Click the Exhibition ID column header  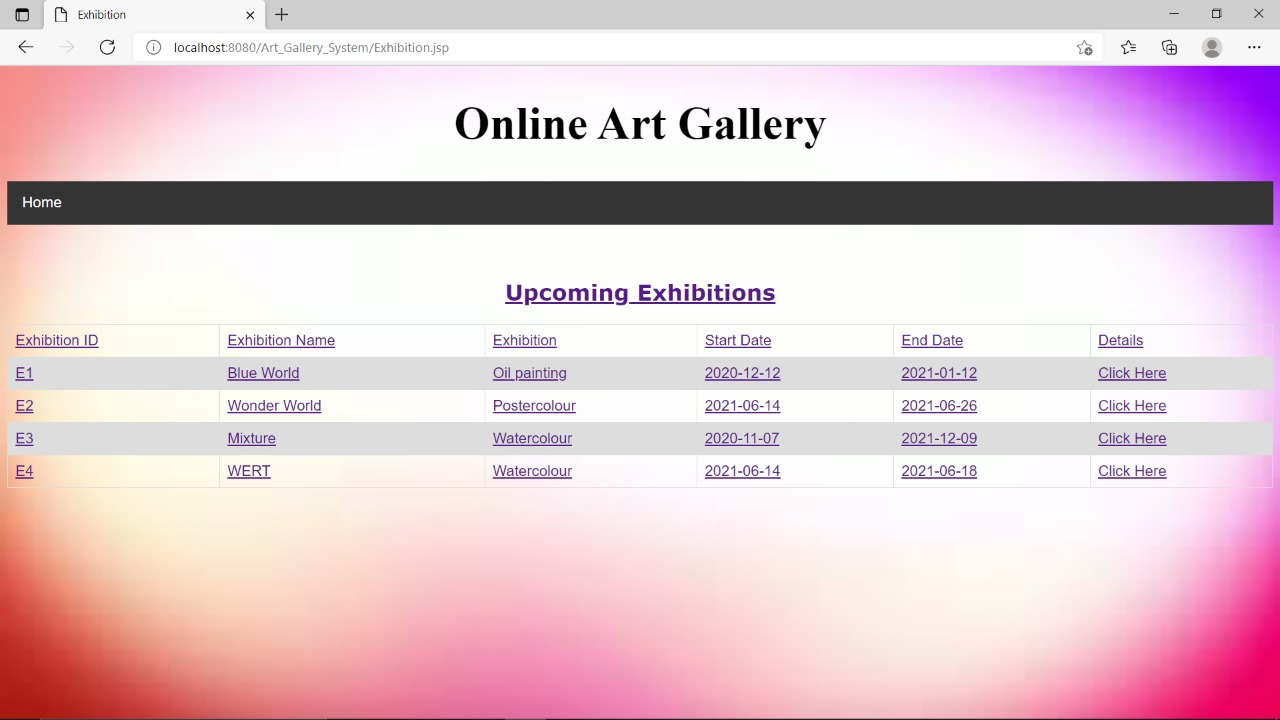[x=57, y=340]
